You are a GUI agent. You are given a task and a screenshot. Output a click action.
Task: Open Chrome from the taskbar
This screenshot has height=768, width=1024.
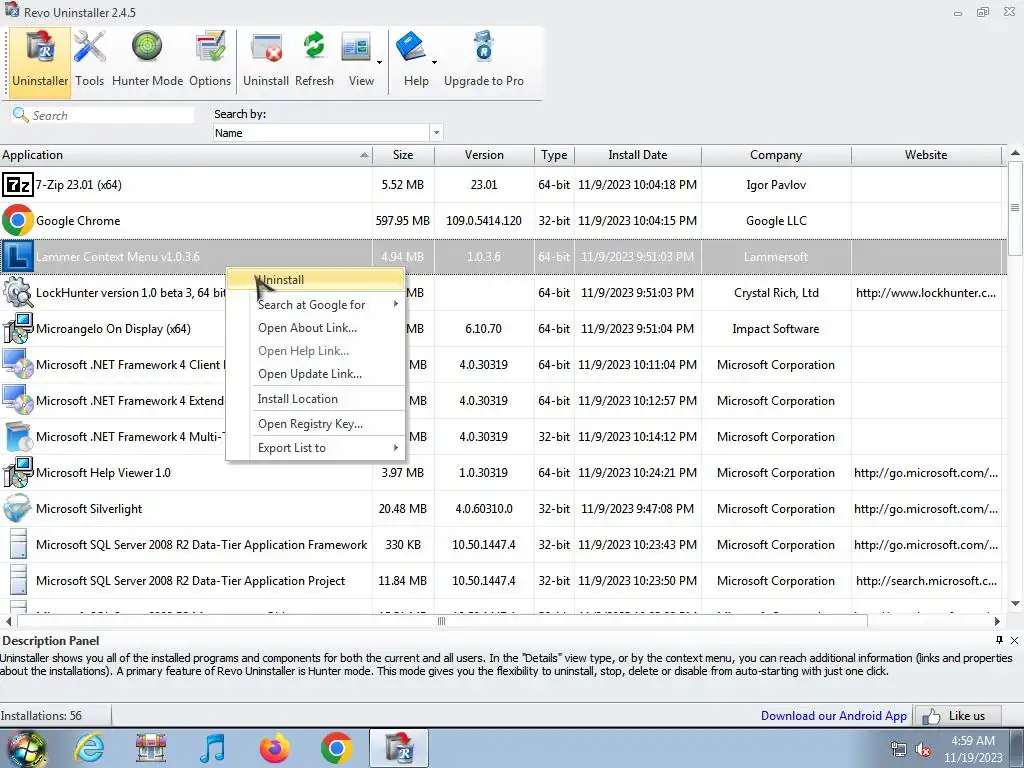[x=336, y=748]
